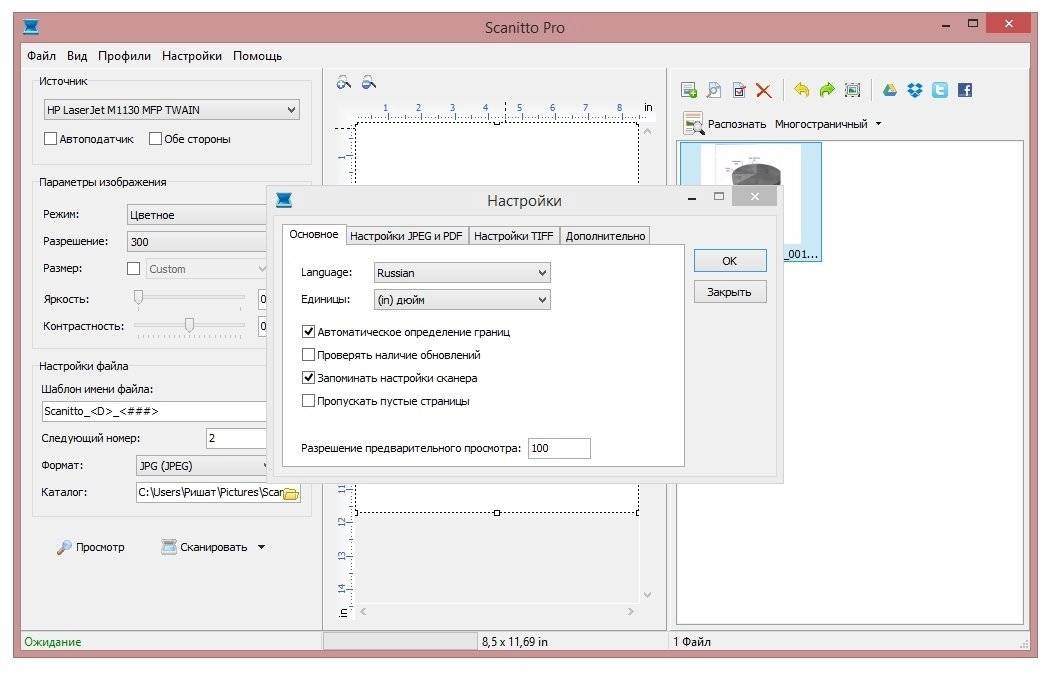Share scan via Facebook icon
1055x677 pixels.
(x=965, y=90)
